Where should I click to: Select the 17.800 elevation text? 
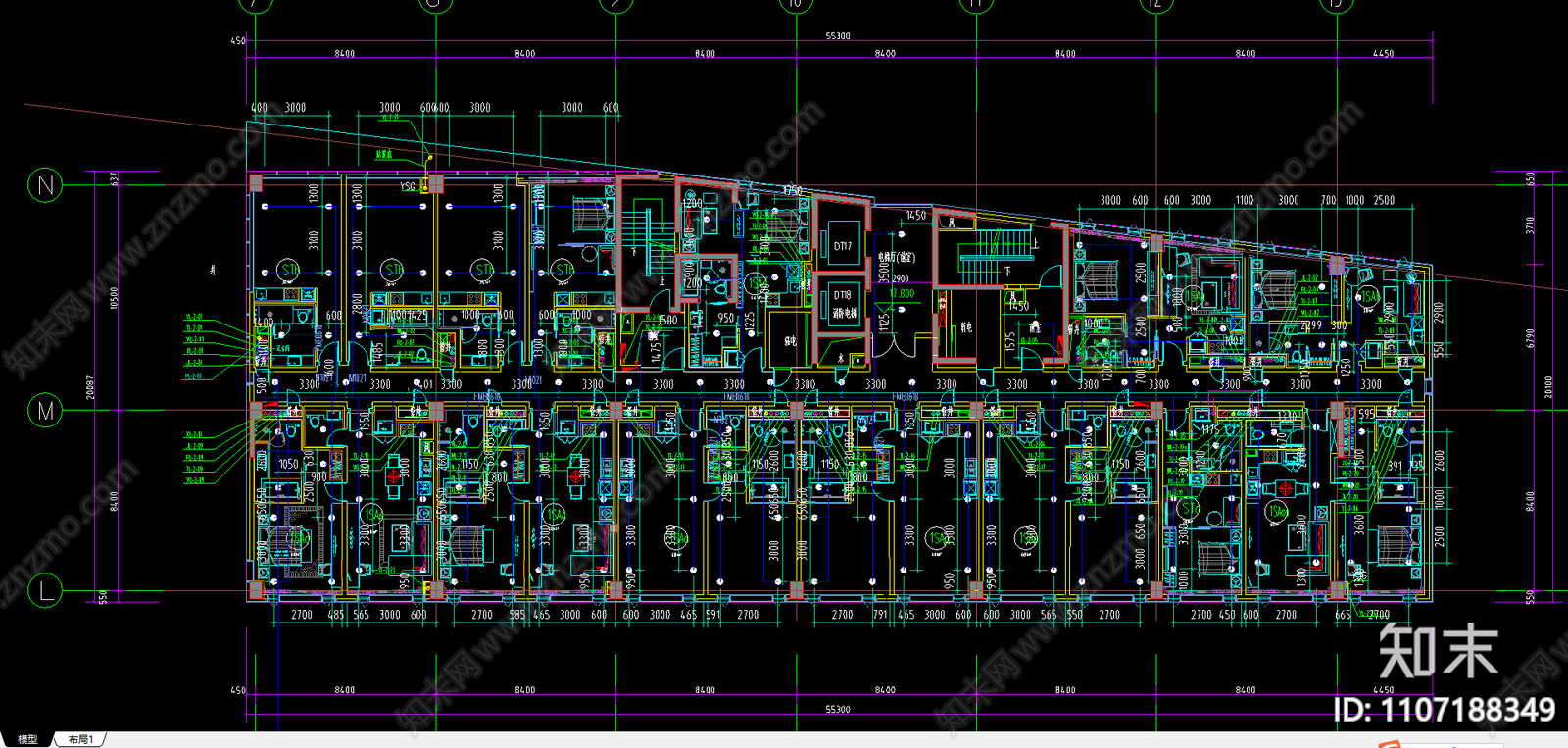click(902, 293)
